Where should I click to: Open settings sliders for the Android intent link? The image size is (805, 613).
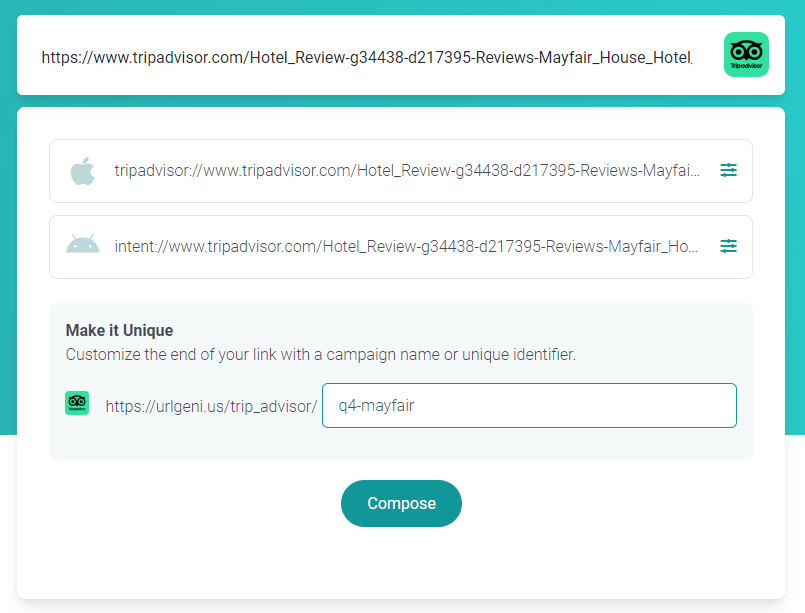tap(728, 246)
